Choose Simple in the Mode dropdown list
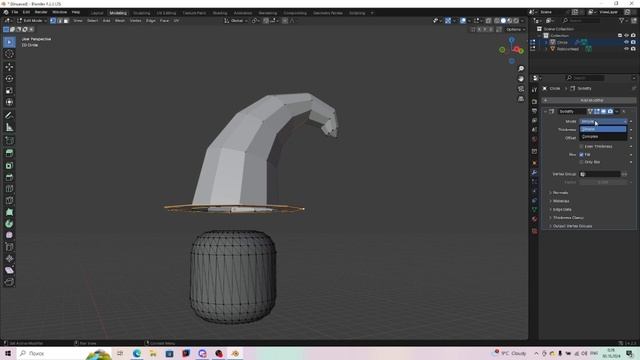This screenshot has width=640, height=360. click(x=603, y=129)
